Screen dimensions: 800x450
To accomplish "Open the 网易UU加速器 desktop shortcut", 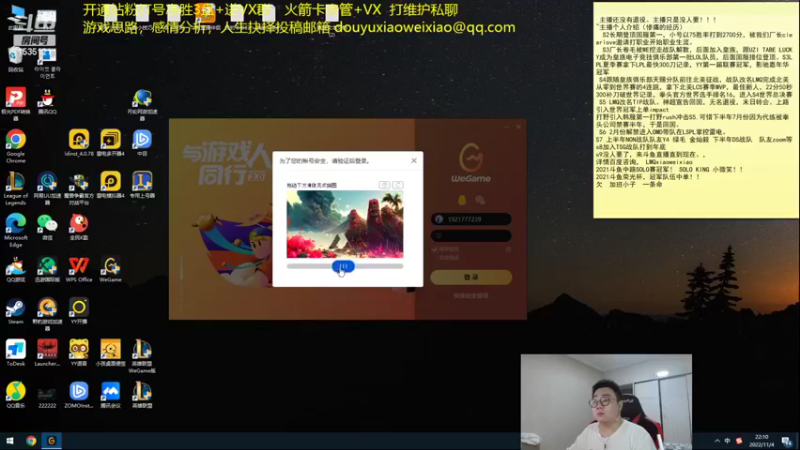I will pos(47,188).
